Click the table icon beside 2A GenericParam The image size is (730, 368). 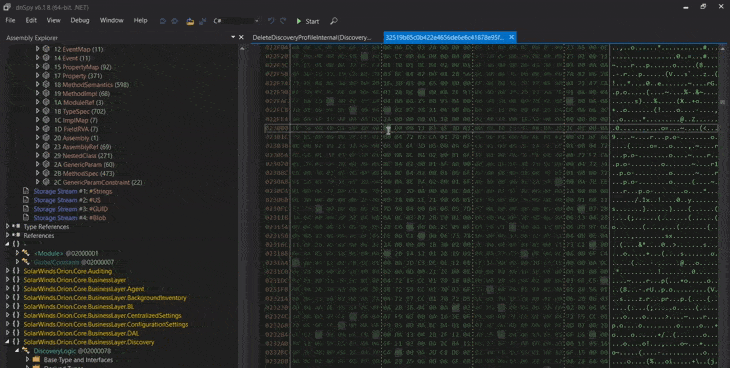pos(46,164)
